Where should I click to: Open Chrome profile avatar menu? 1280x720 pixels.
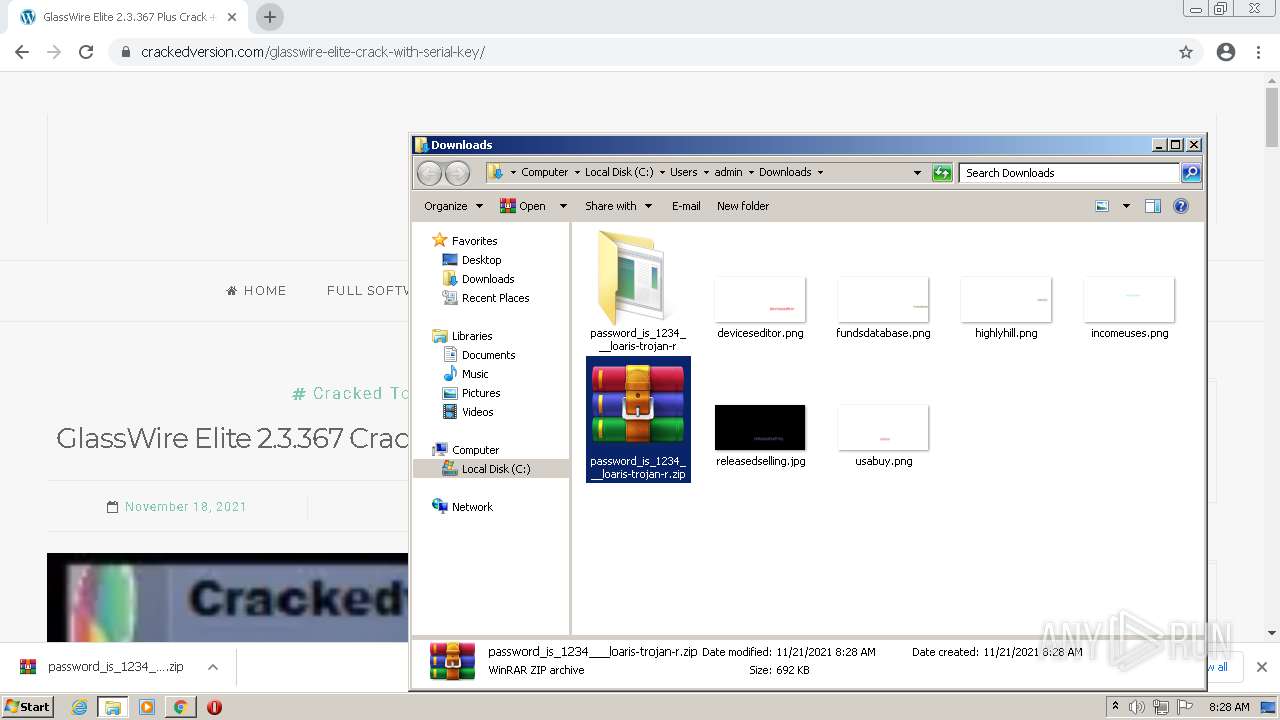pyautogui.click(x=1226, y=52)
